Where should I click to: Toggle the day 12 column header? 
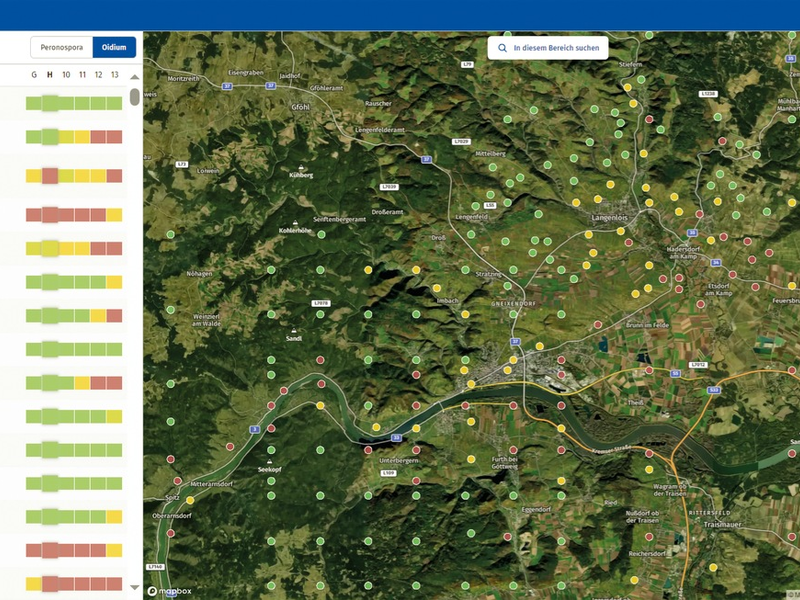[x=98, y=74]
